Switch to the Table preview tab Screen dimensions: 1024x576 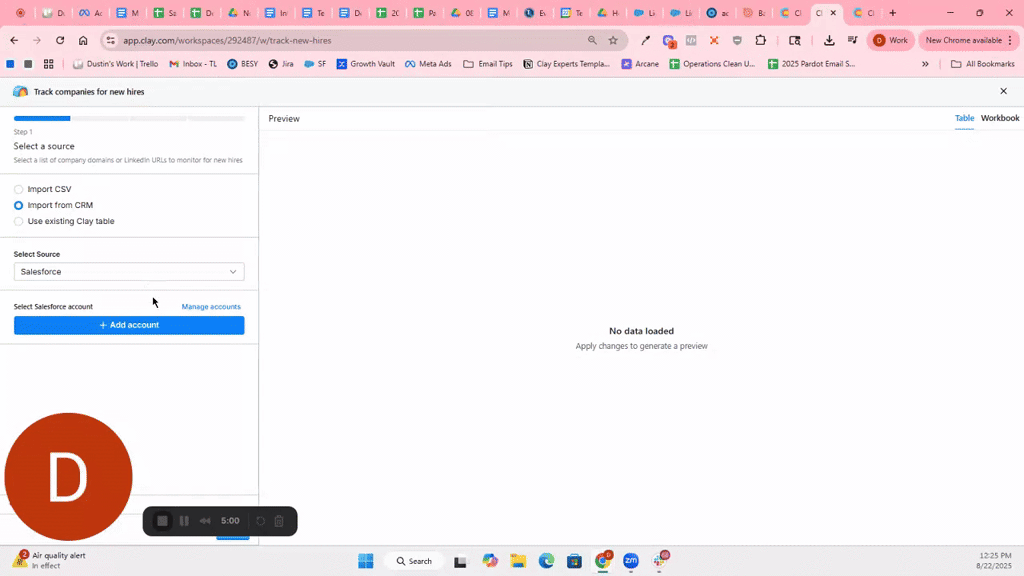(964, 118)
